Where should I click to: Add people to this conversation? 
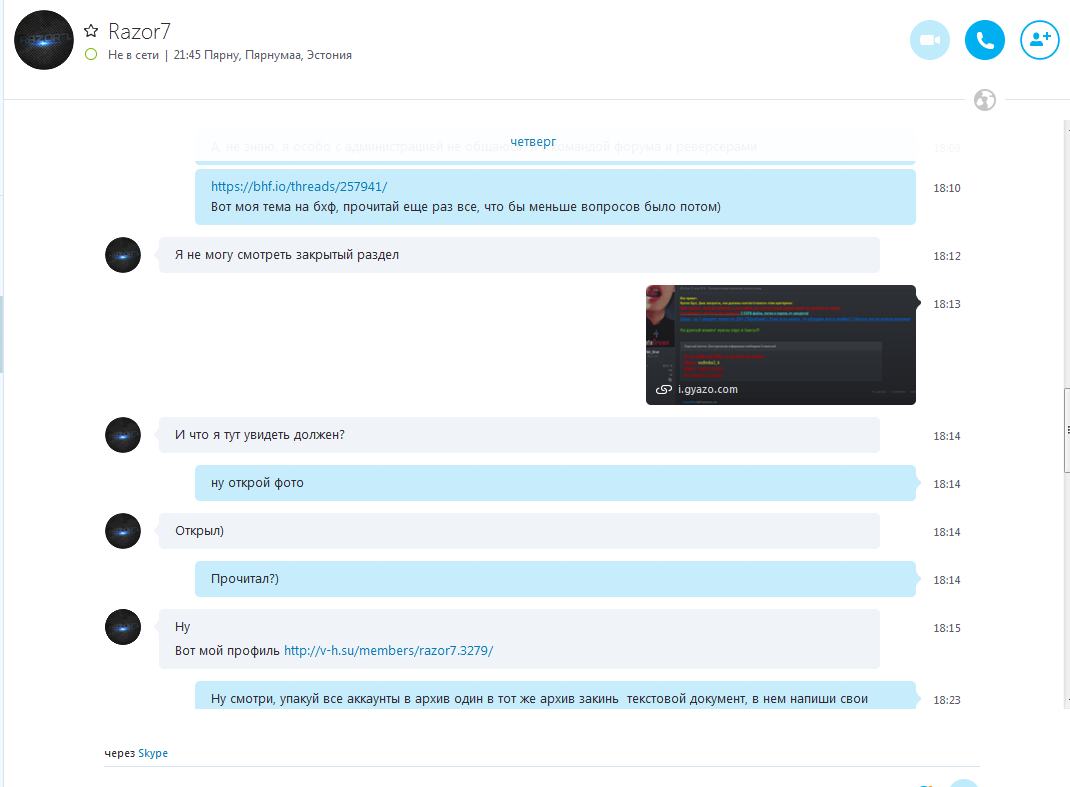[x=1039, y=40]
